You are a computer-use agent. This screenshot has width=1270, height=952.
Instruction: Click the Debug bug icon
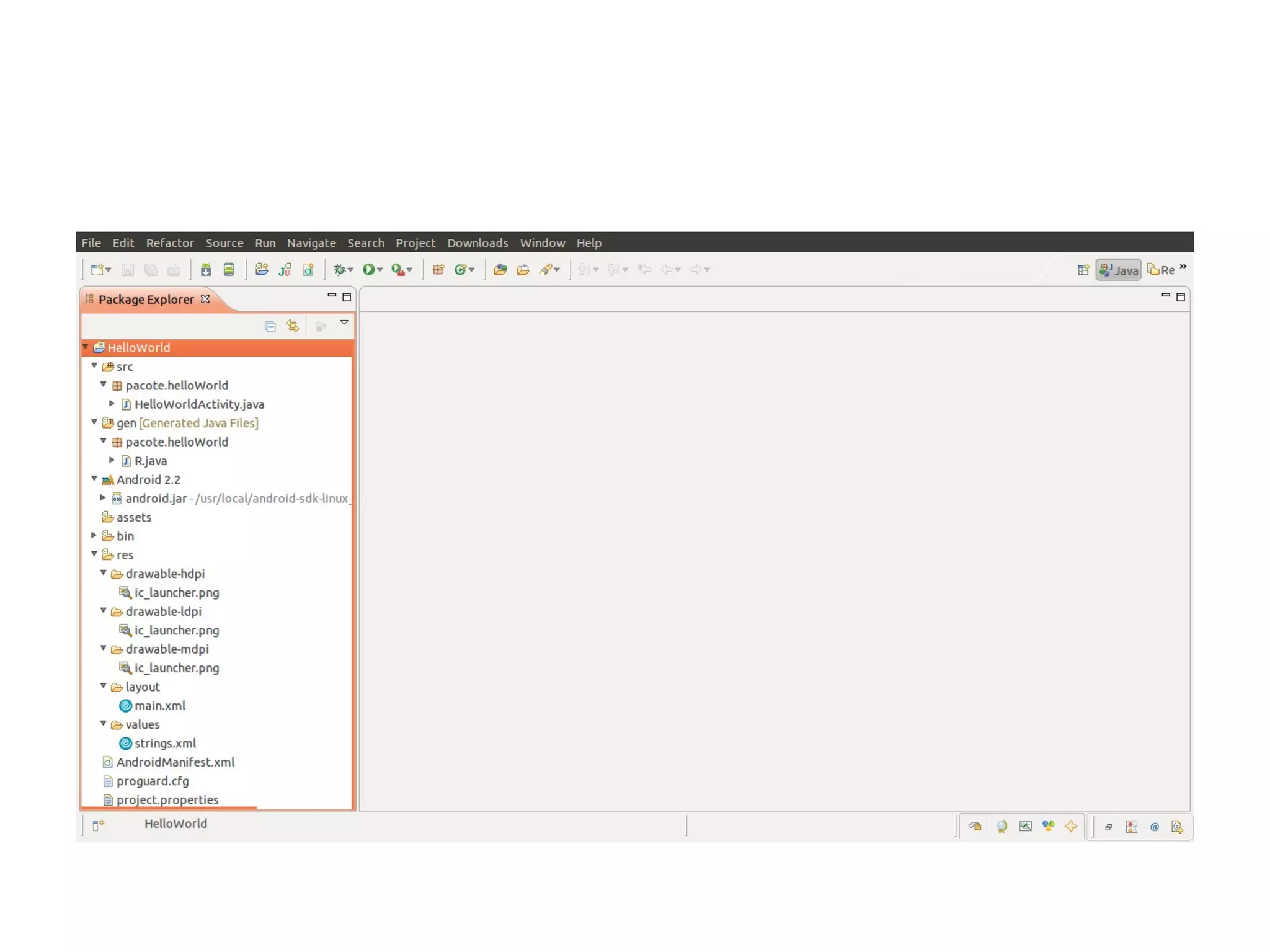[x=339, y=269]
